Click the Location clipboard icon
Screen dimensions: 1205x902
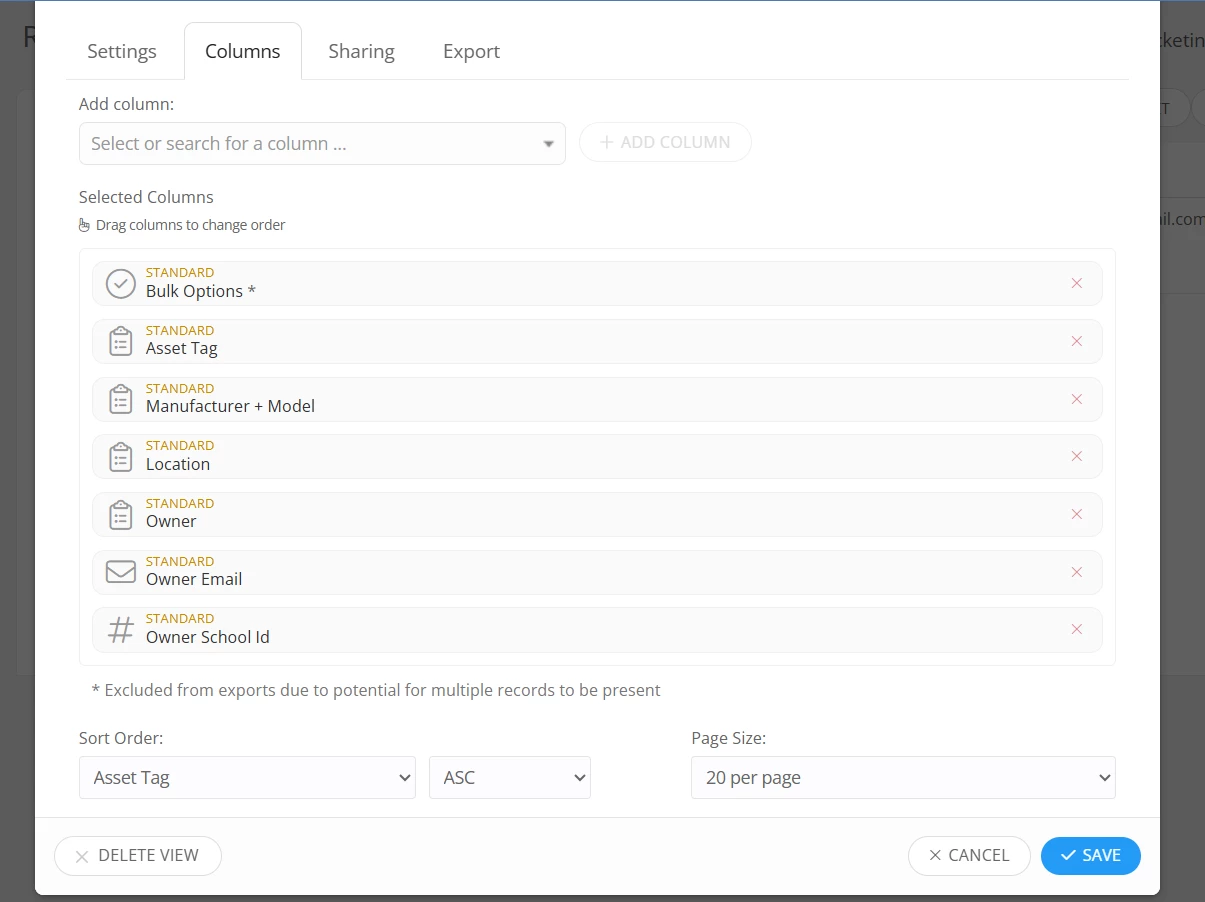[x=121, y=456]
